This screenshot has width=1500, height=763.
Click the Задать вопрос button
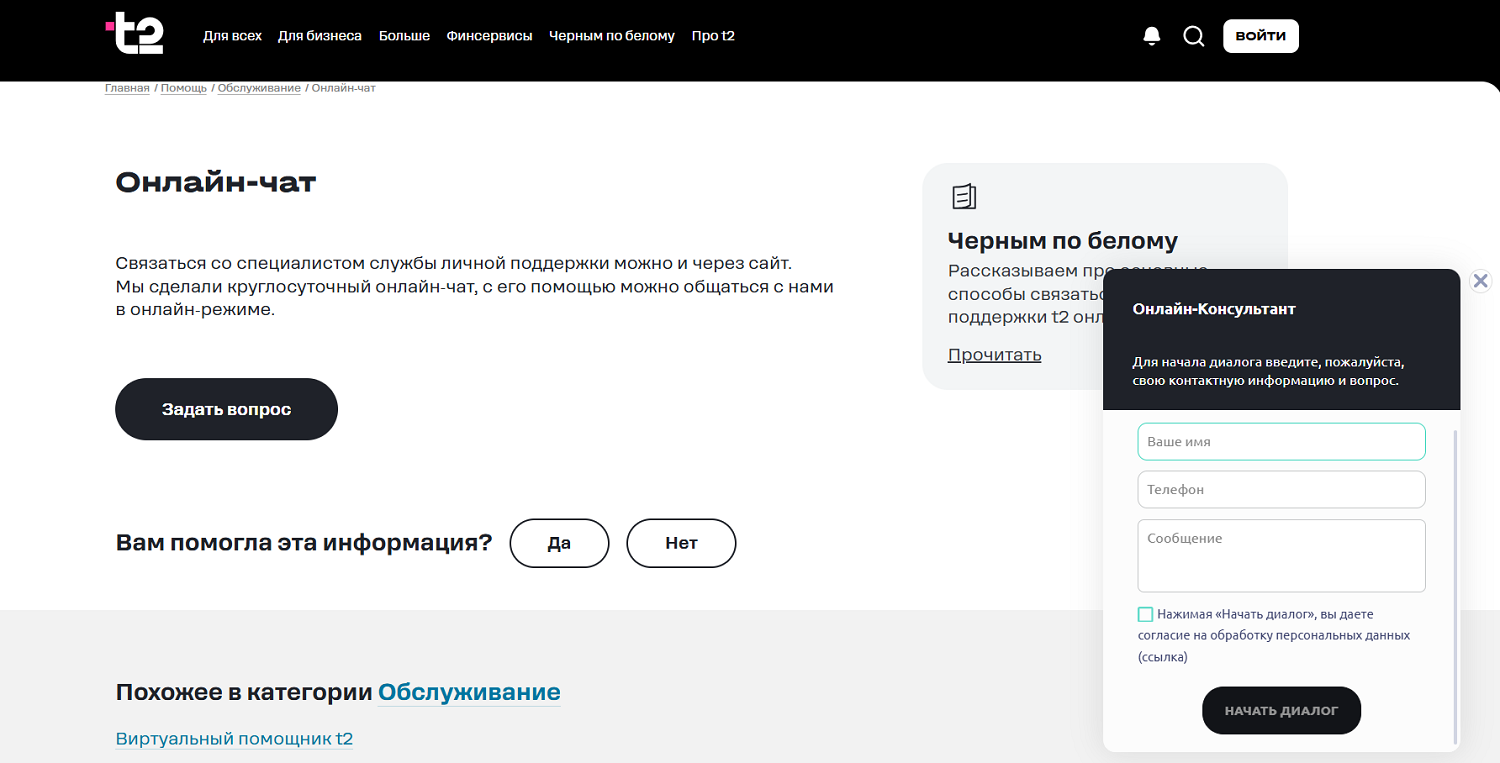click(x=226, y=409)
